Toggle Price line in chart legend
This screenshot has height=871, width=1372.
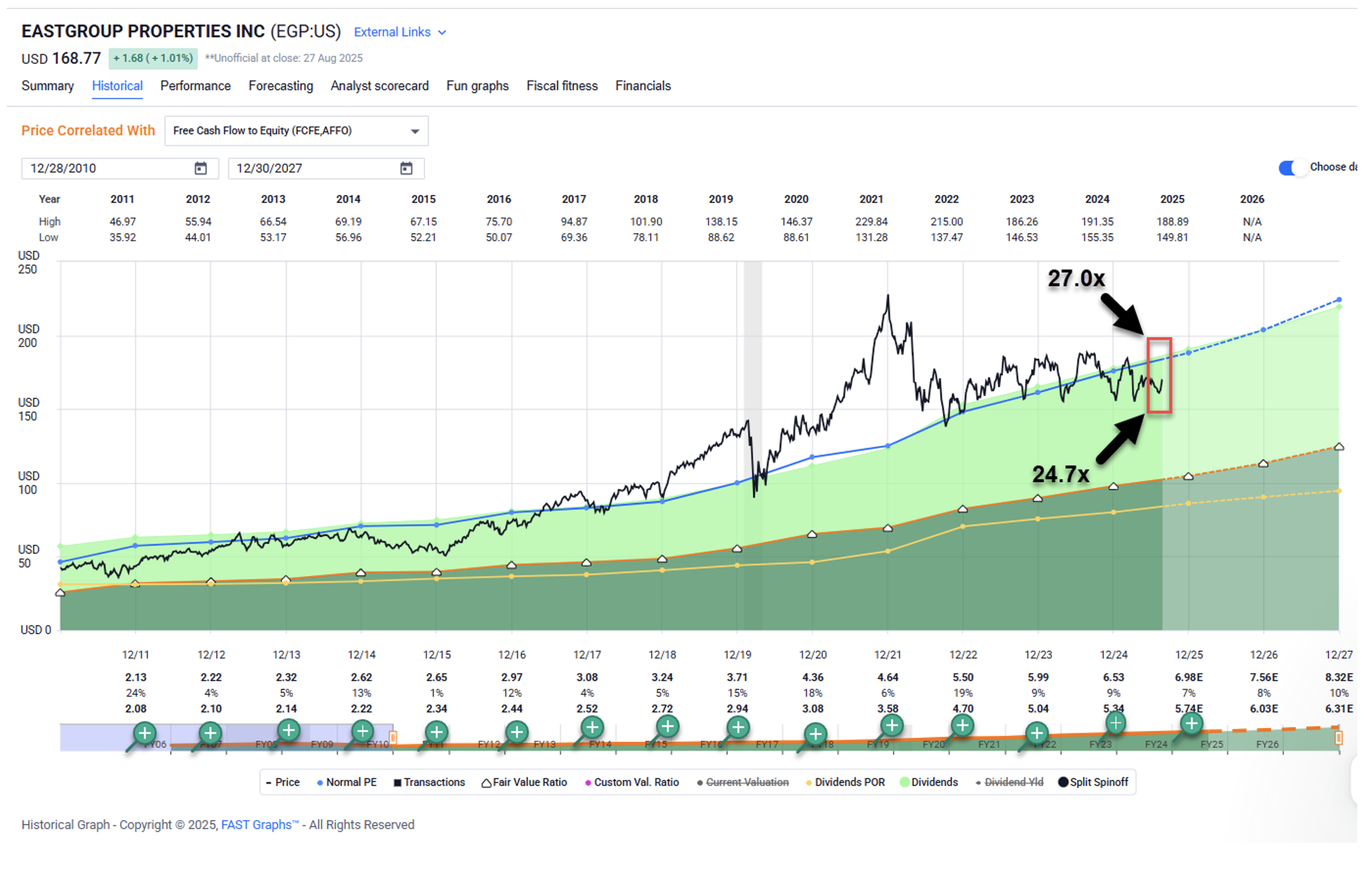[x=283, y=783]
